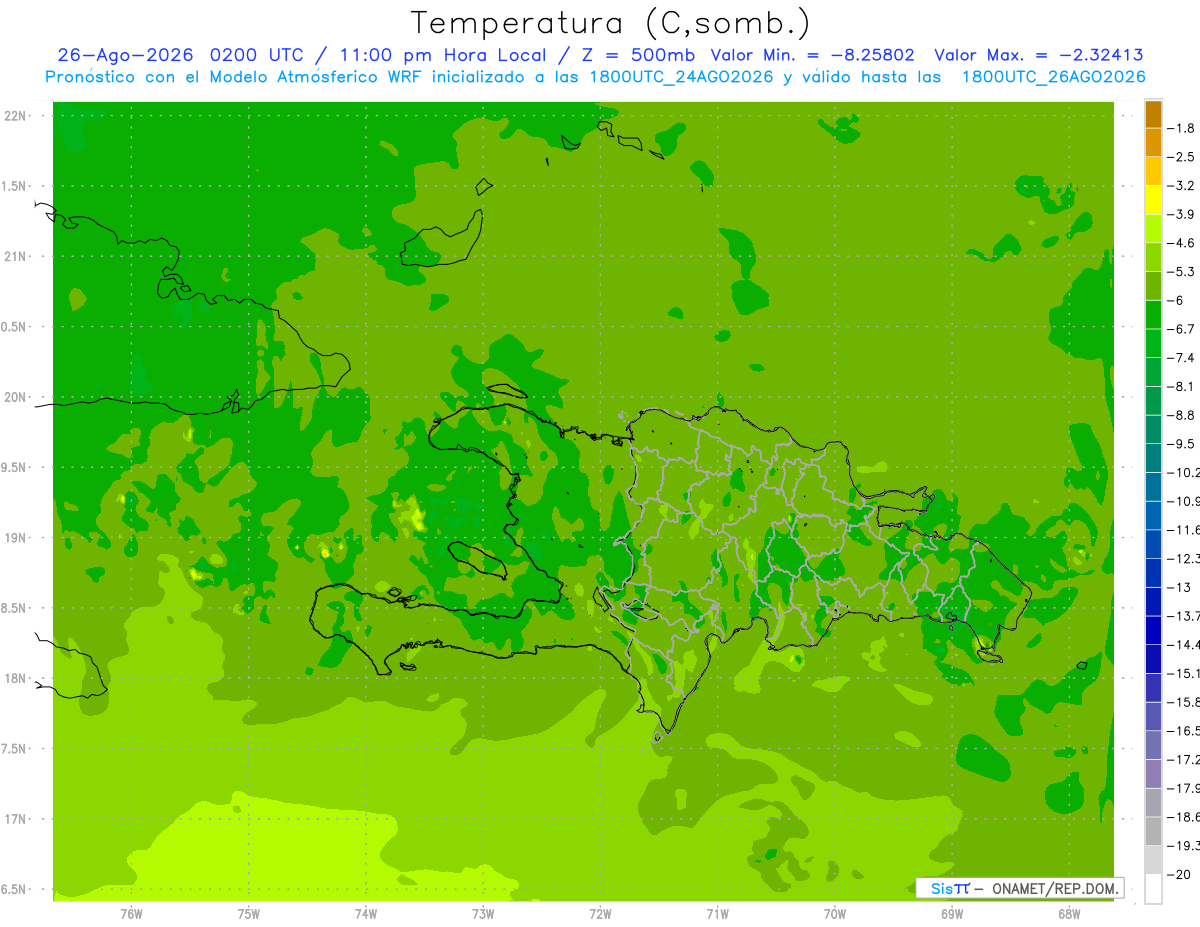
Task: Click the "72W" longitude label
Action: [x=601, y=913]
